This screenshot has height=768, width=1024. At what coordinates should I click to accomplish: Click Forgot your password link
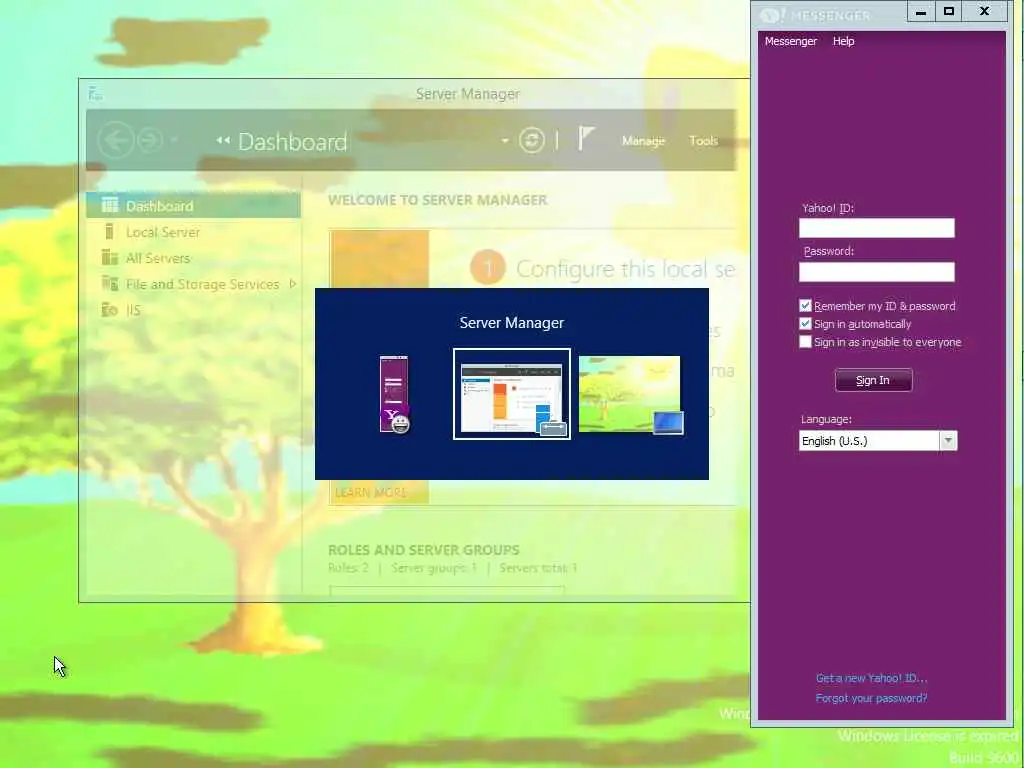(871, 698)
